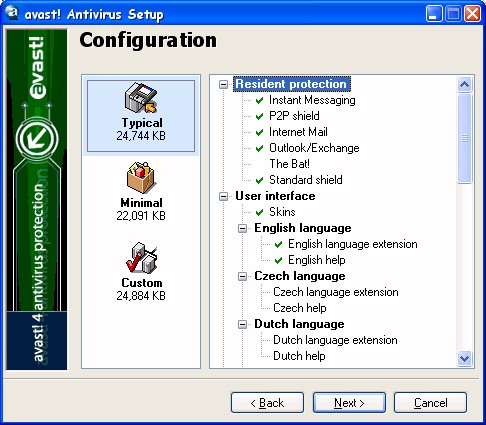Image resolution: width=486 pixels, height=425 pixels.
Task: Disable the Skins component checkmark
Action: tap(259, 212)
